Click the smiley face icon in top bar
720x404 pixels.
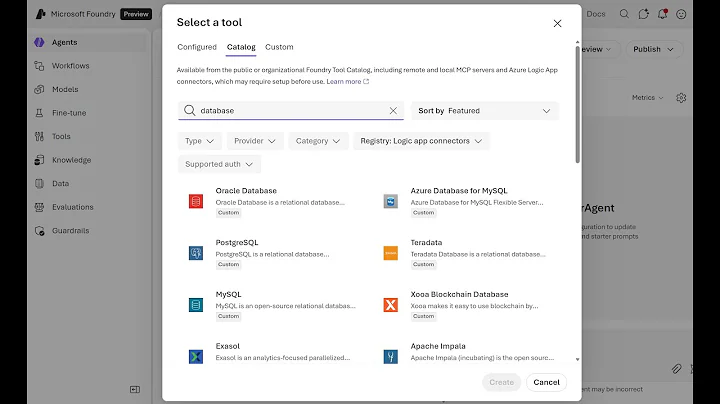681,14
